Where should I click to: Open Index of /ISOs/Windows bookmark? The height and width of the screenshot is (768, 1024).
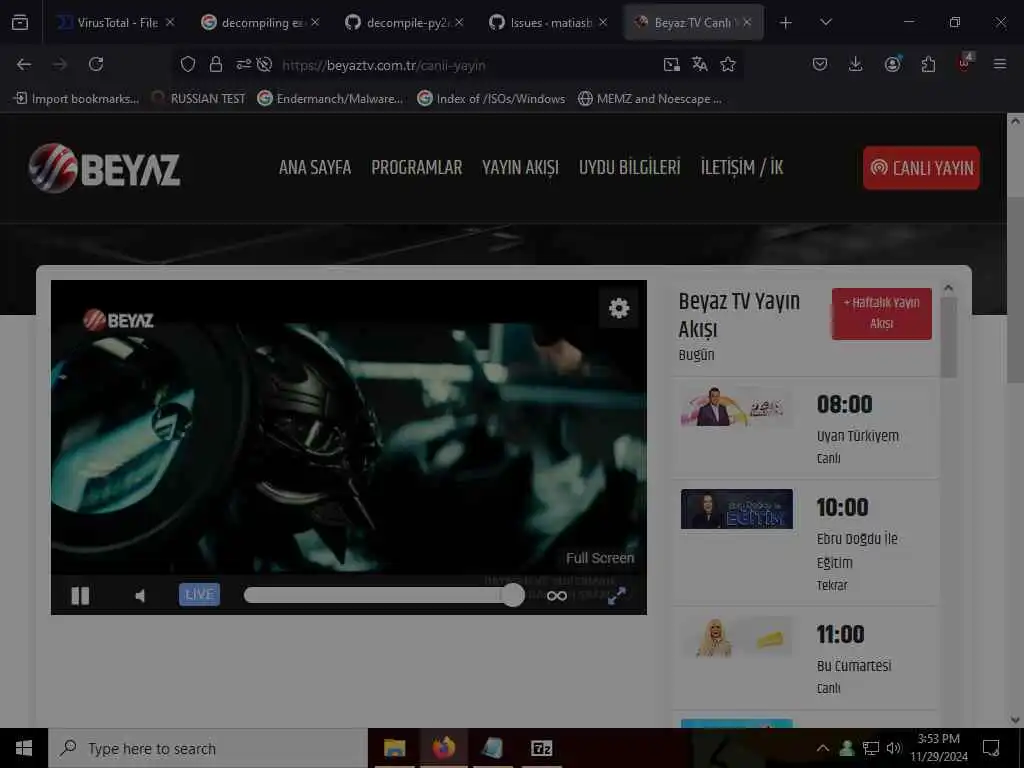click(491, 99)
